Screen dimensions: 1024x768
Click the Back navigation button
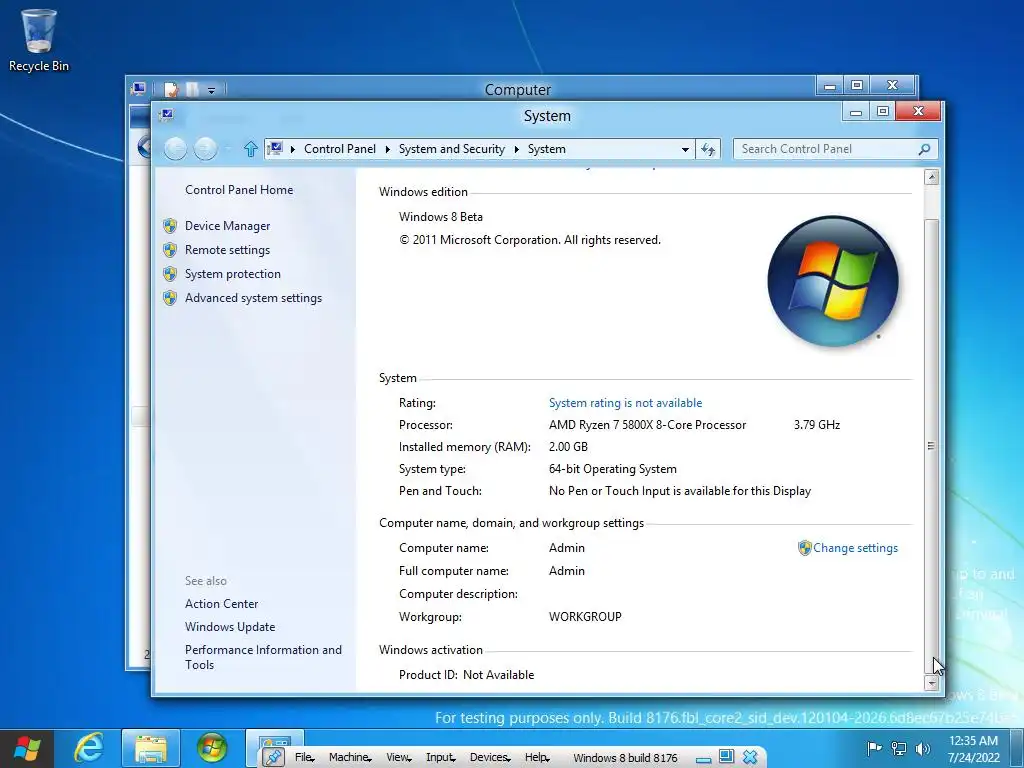(x=175, y=149)
